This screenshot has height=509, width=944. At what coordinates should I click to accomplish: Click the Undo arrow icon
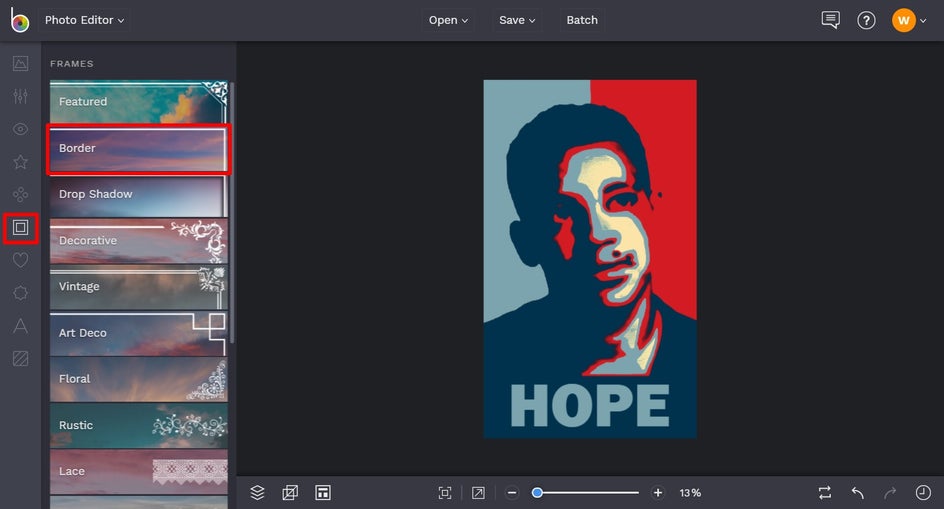tap(857, 493)
